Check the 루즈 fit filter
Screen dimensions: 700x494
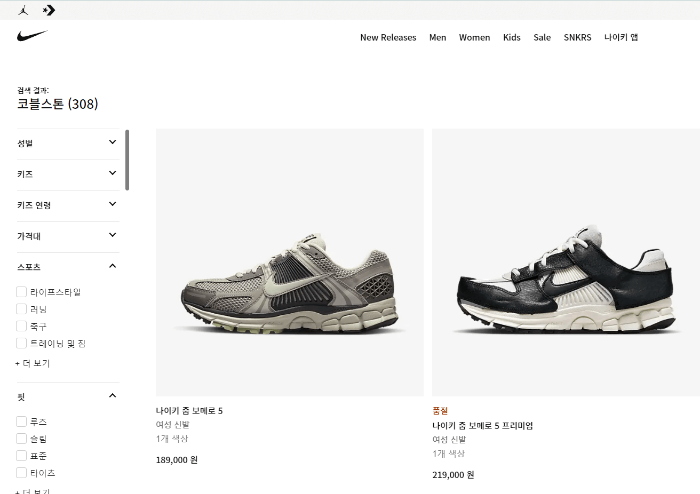coord(21,421)
